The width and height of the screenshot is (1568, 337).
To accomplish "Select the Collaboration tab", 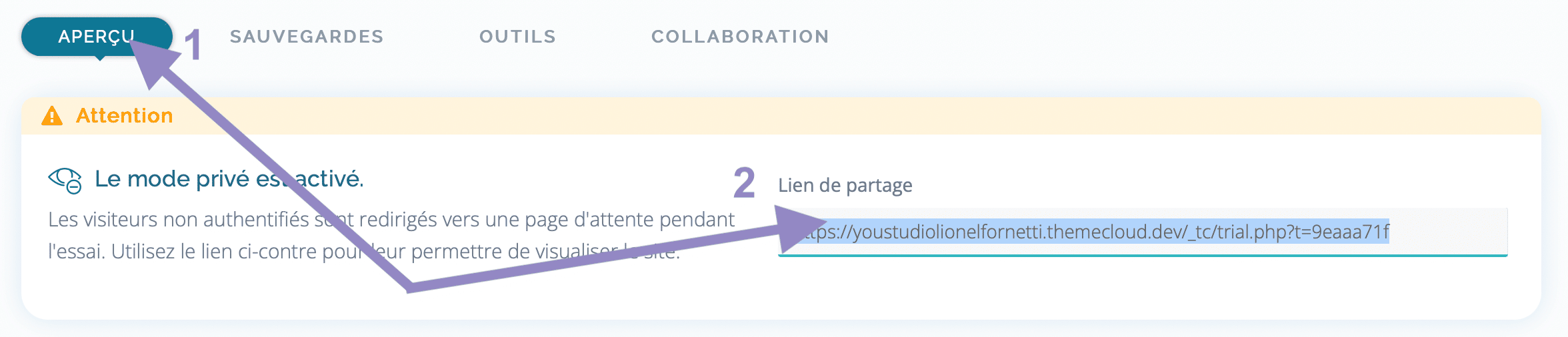I will pos(740,37).
